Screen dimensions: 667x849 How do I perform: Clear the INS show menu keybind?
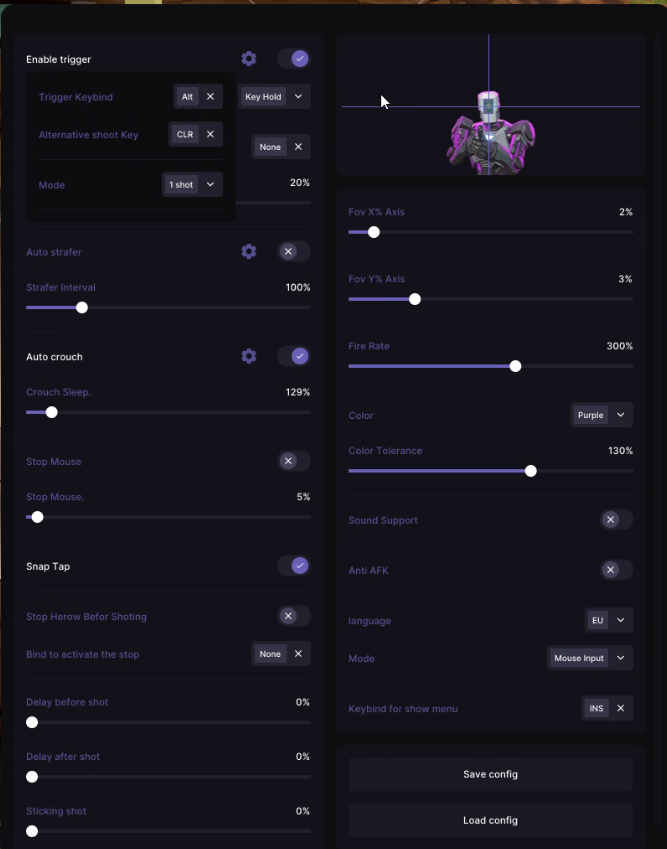(620, 708)
